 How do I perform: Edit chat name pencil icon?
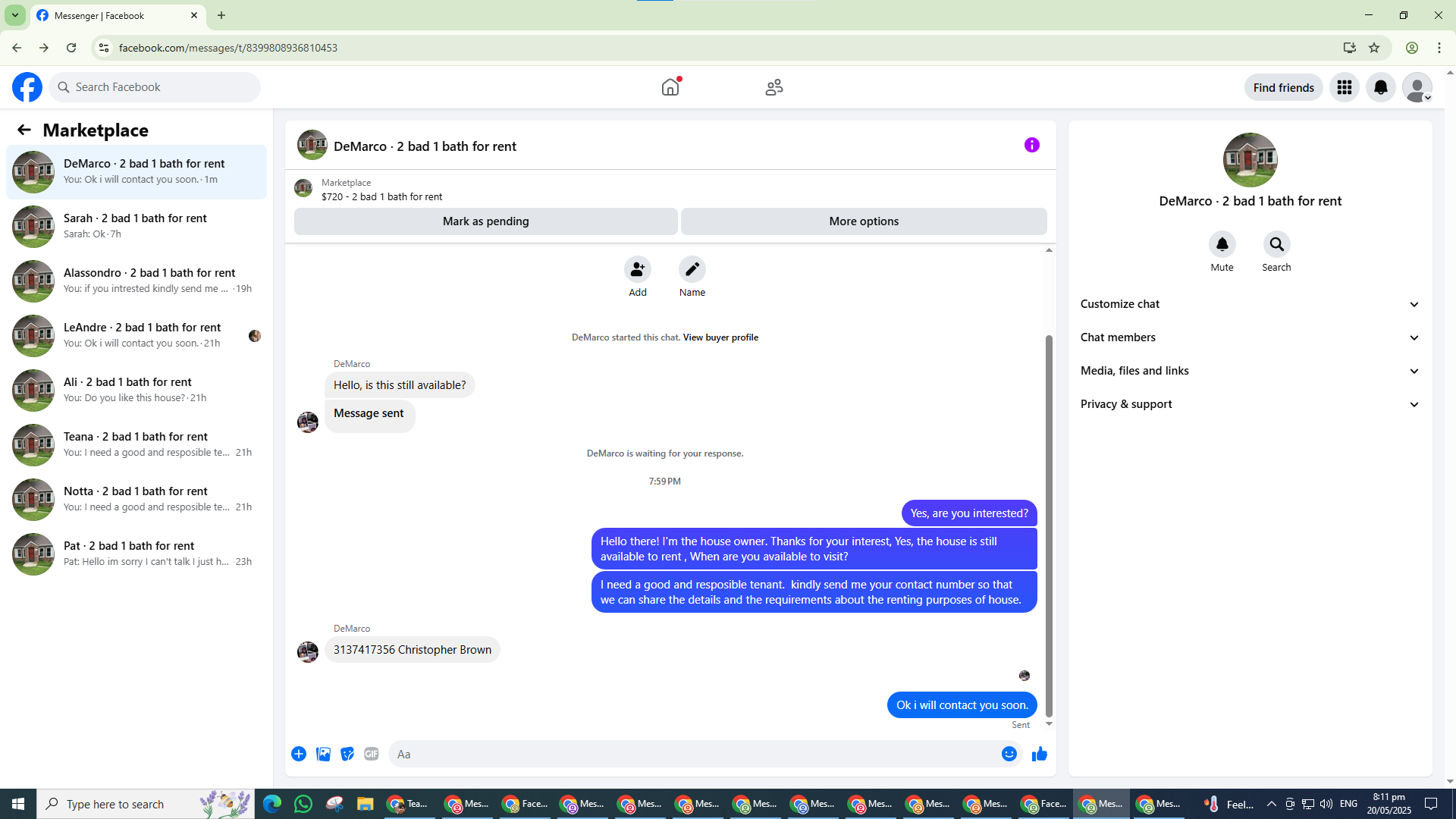692,270
